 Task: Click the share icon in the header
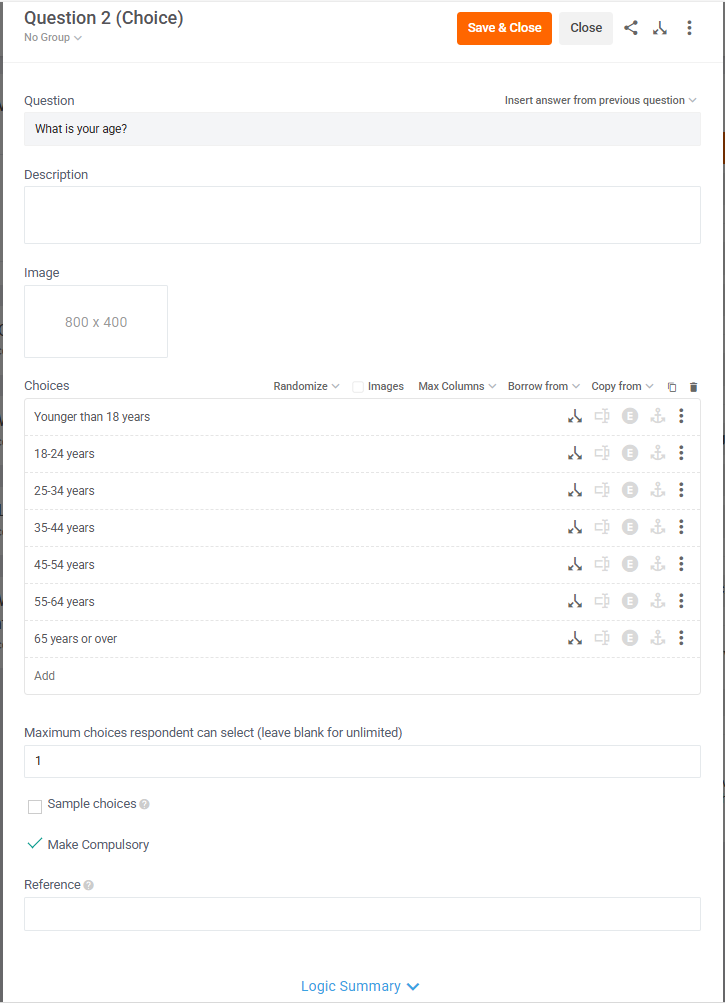(631, 28)
